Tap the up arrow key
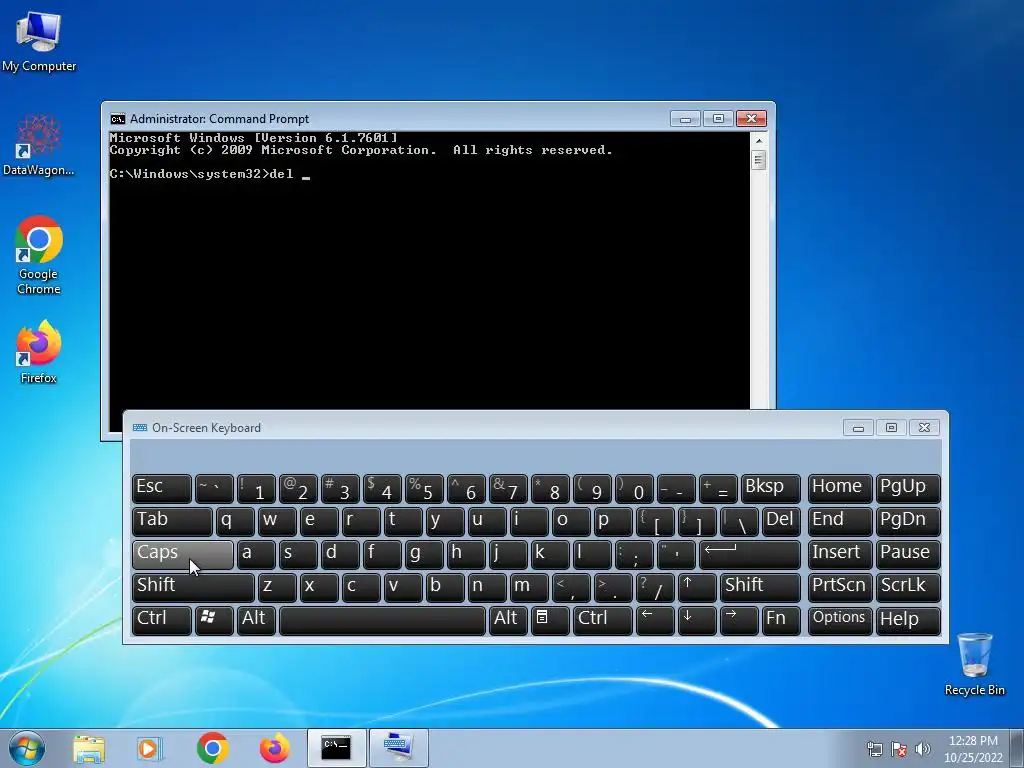Viewport: 1024px width, 768px height. pos(697,587)
